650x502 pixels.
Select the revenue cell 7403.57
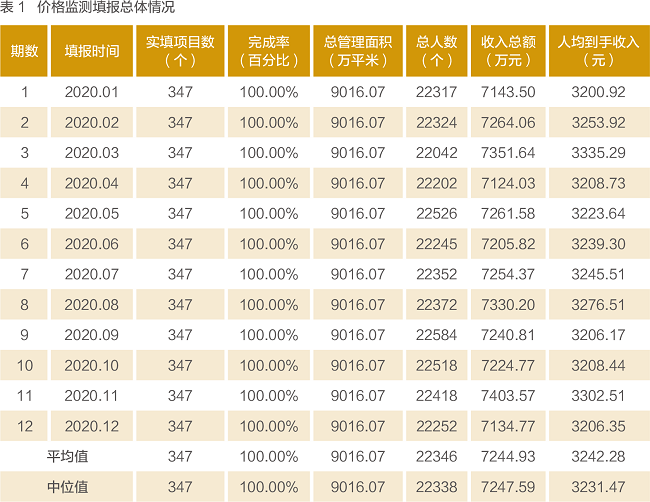pos(508,396)
